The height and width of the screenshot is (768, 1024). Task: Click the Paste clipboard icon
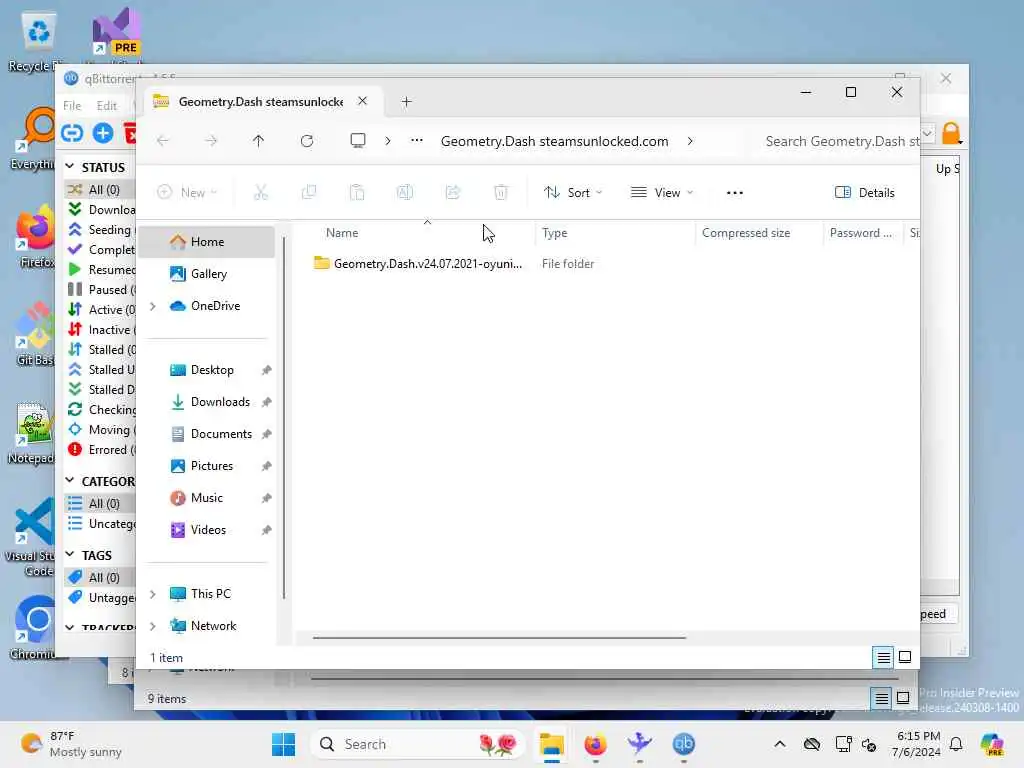[x=357, y=192]
